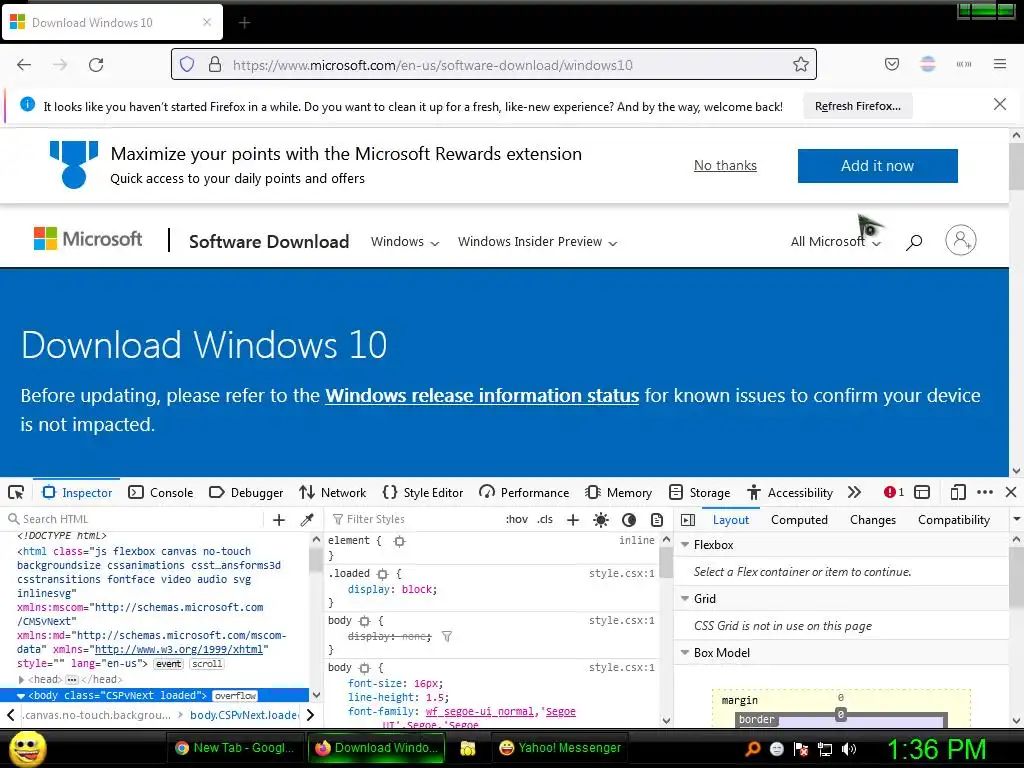
Task: Open the Compatibility sidebar tab
Action: [x=953, y=520]
